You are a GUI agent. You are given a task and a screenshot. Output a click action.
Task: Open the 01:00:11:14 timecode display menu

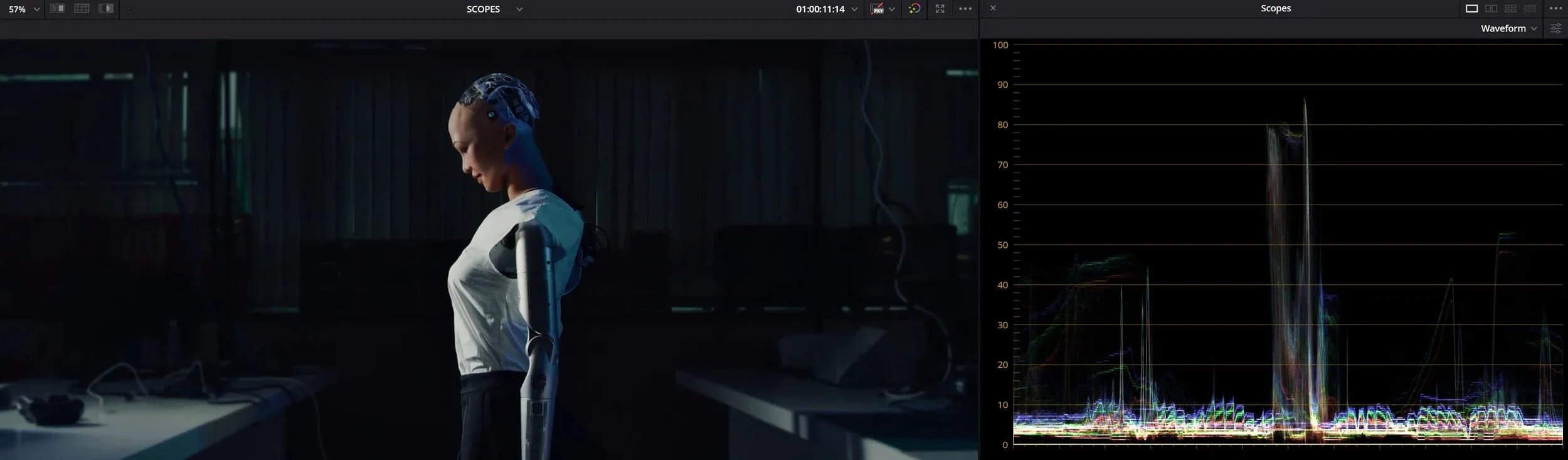click(x=826, y=9)
